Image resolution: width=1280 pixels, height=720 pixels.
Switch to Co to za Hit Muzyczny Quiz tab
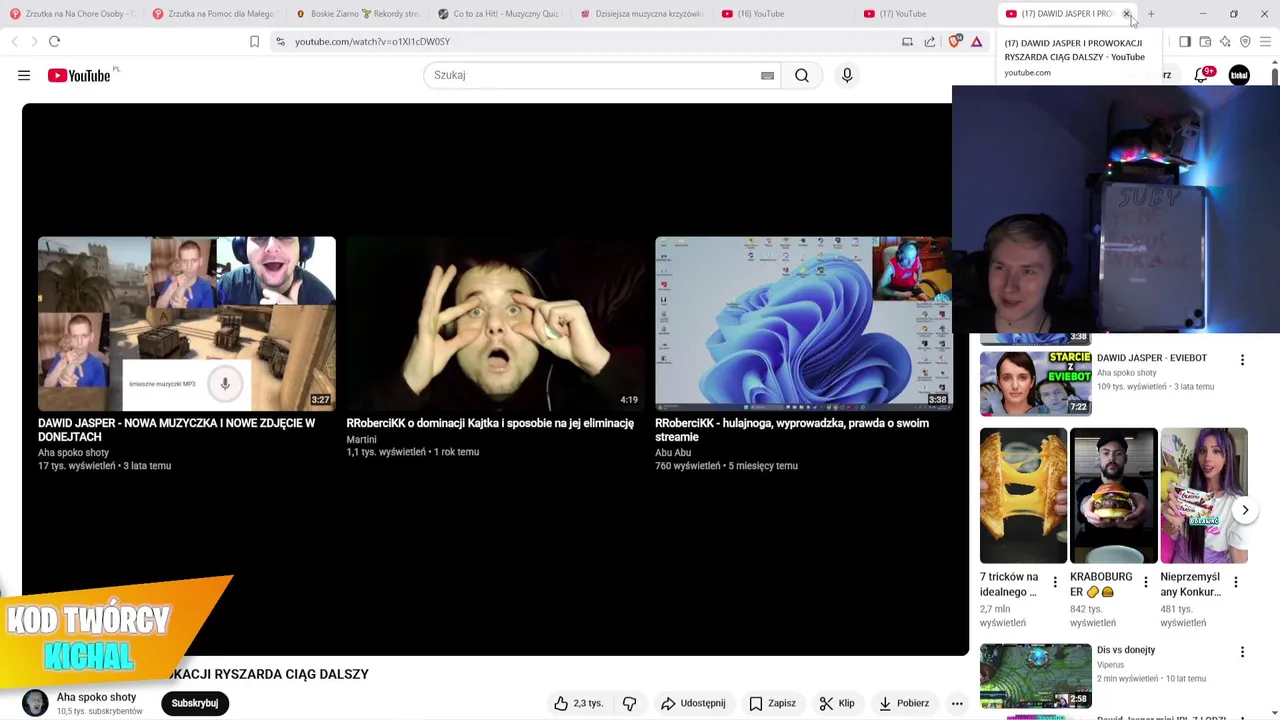(500, 14)
